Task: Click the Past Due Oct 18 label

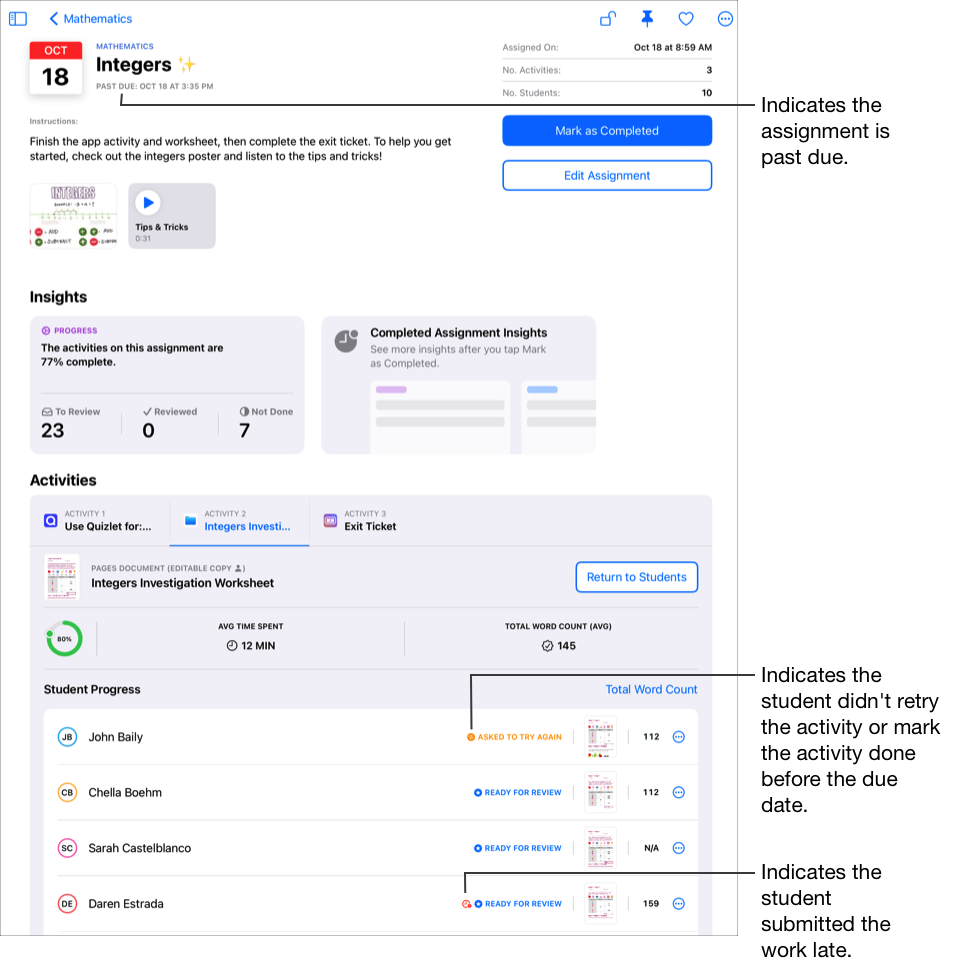Action: (x=154, y=86)
